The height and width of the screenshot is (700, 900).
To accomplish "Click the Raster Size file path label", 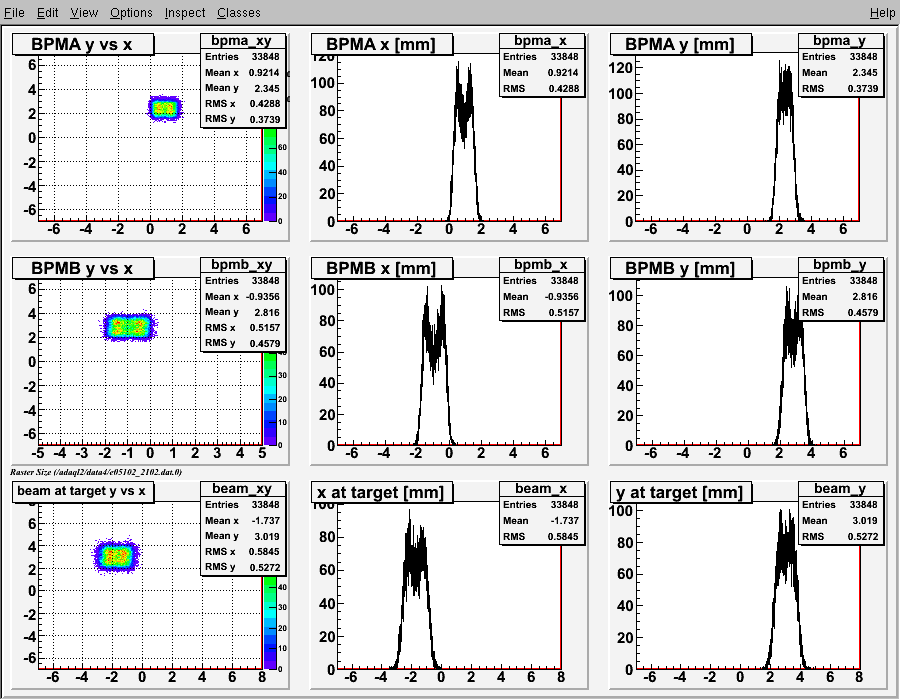I will pos(96,472).
